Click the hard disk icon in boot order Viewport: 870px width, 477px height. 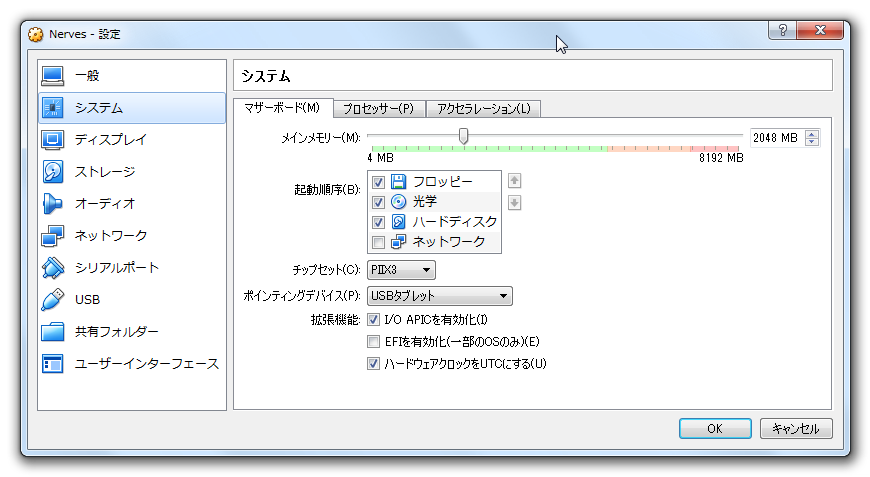tap(398, 222)
